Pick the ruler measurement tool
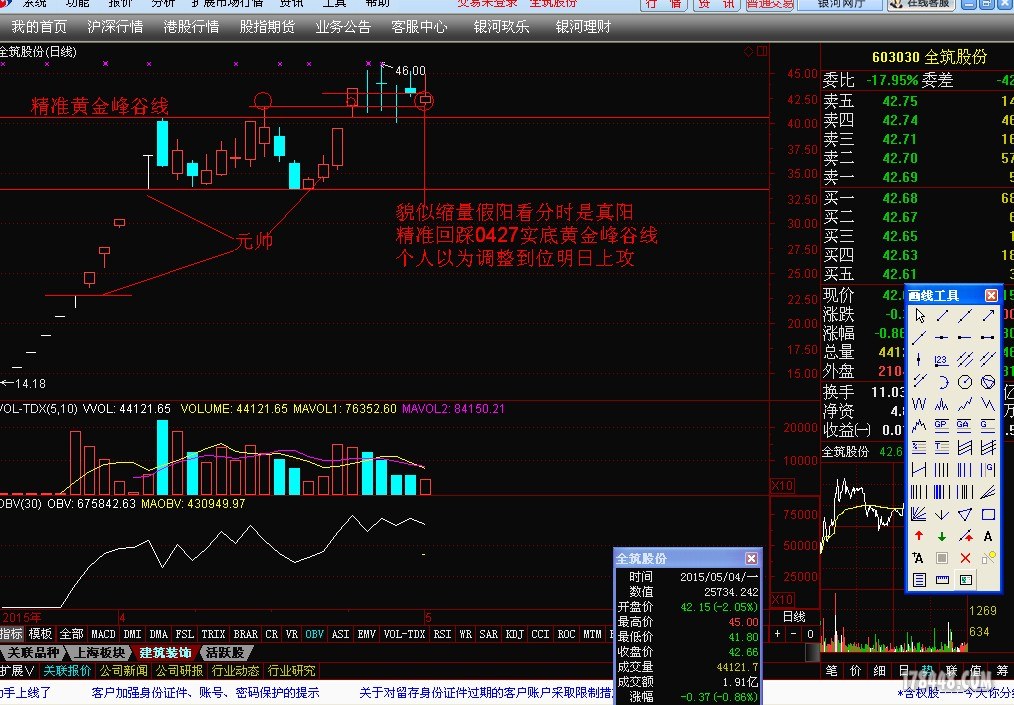Viewport: 1014px width, 705px height. tap(942, 580)
